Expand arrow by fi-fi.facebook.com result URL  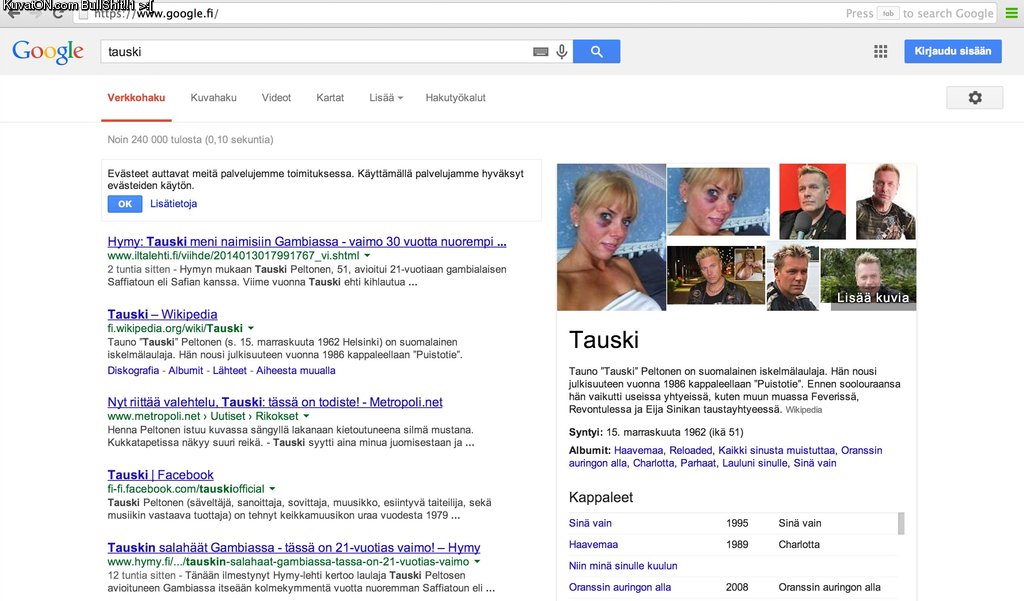click(272, 489)
